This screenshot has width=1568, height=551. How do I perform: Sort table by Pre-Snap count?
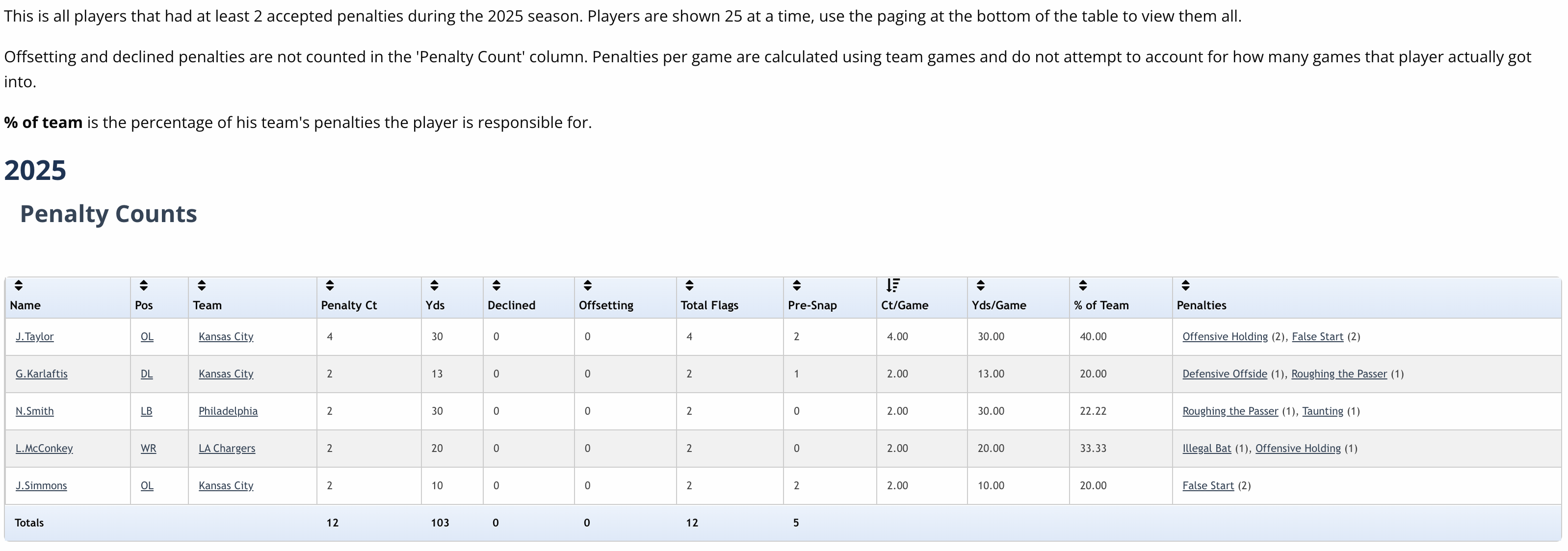pos(797,285)
